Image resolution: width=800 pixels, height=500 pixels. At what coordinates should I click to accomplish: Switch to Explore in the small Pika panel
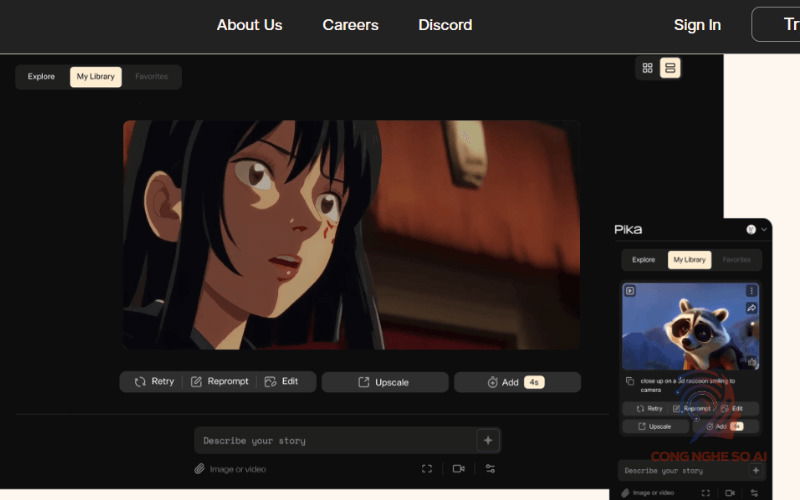643,260
